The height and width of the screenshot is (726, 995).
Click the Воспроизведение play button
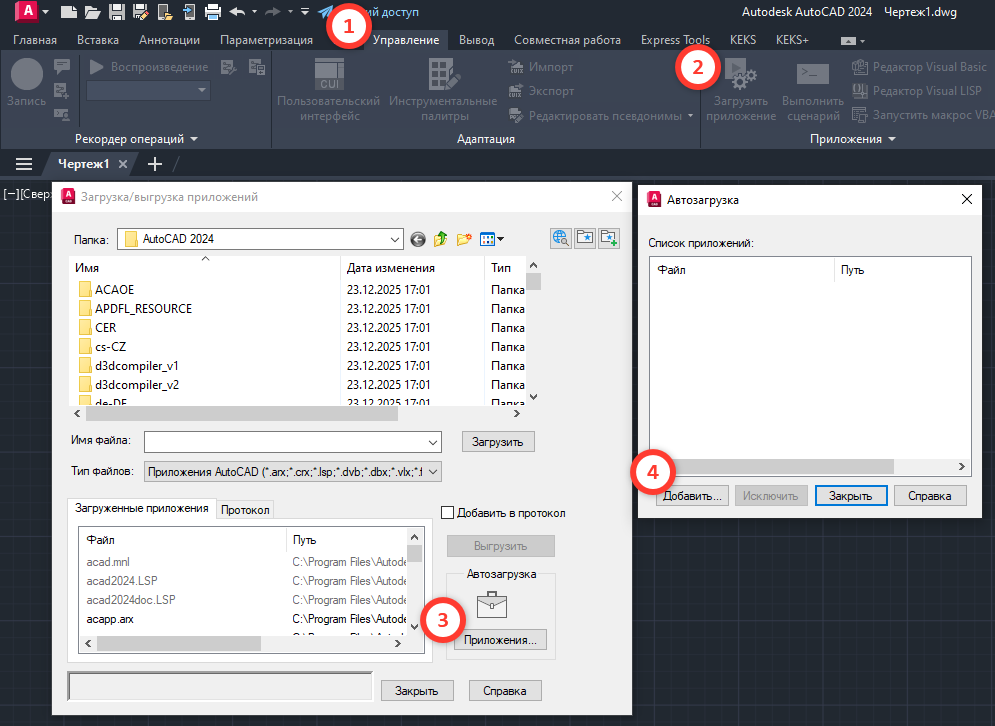96,67
